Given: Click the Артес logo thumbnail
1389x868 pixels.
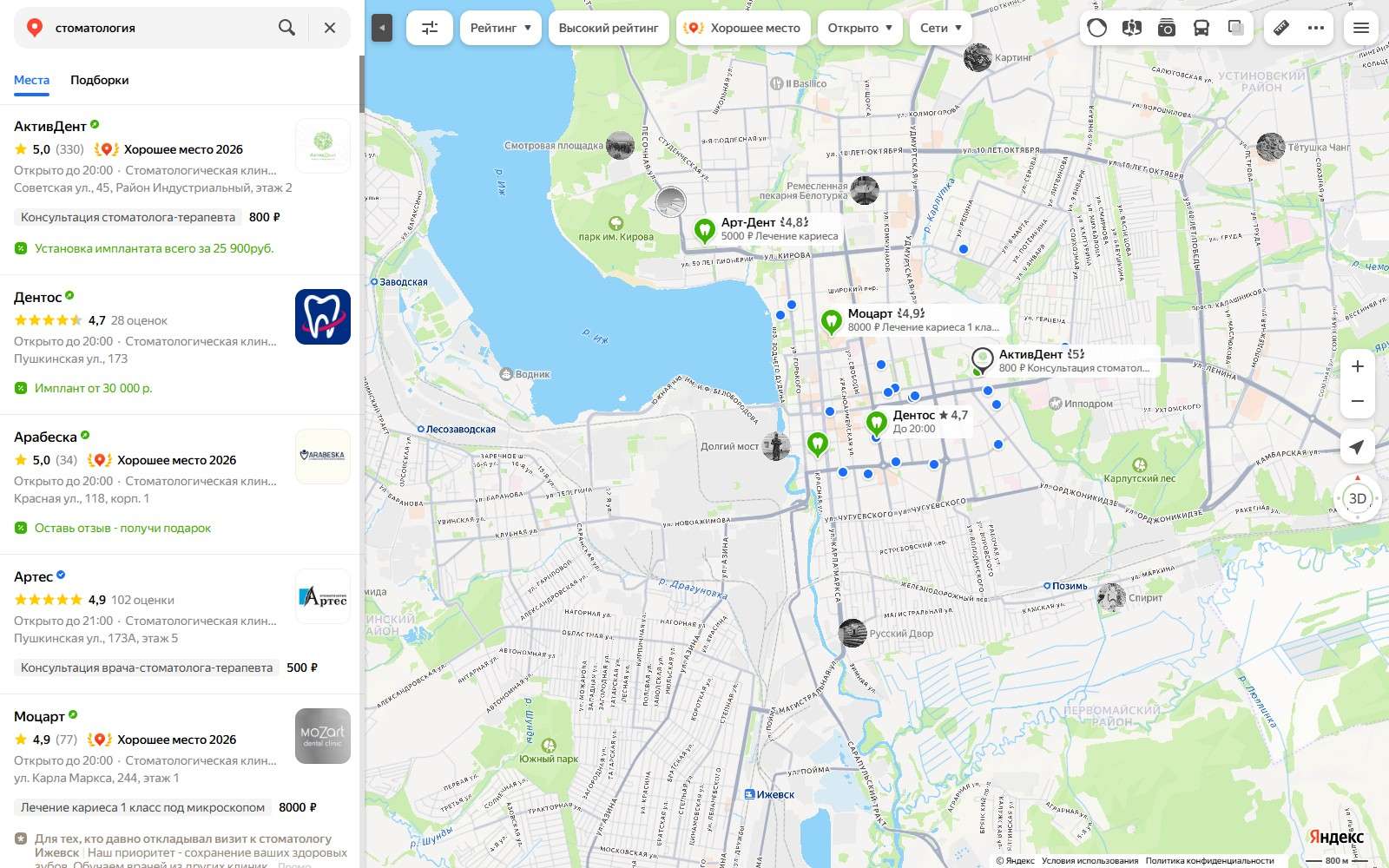Looking at the screenshot, I should click(323, 596).
